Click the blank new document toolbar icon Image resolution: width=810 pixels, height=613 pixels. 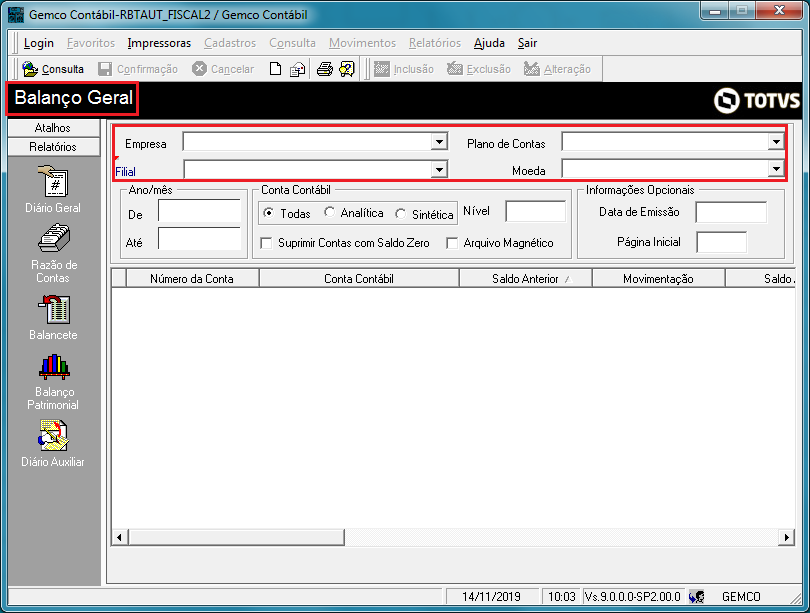click(275, 69)
